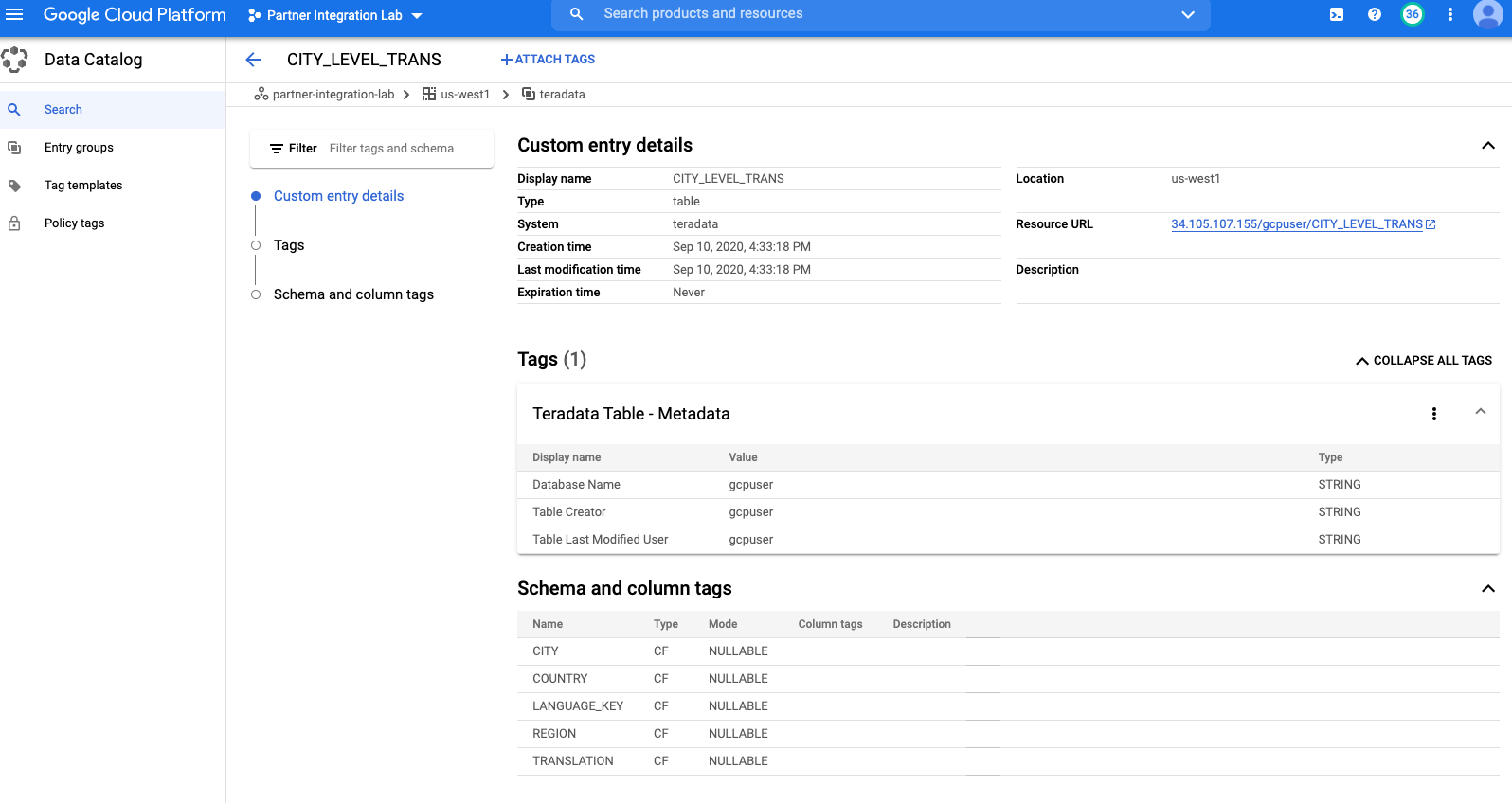
Task: Open the top bar more options menu
Action: pyautogui.click(x=1450, y=14)
